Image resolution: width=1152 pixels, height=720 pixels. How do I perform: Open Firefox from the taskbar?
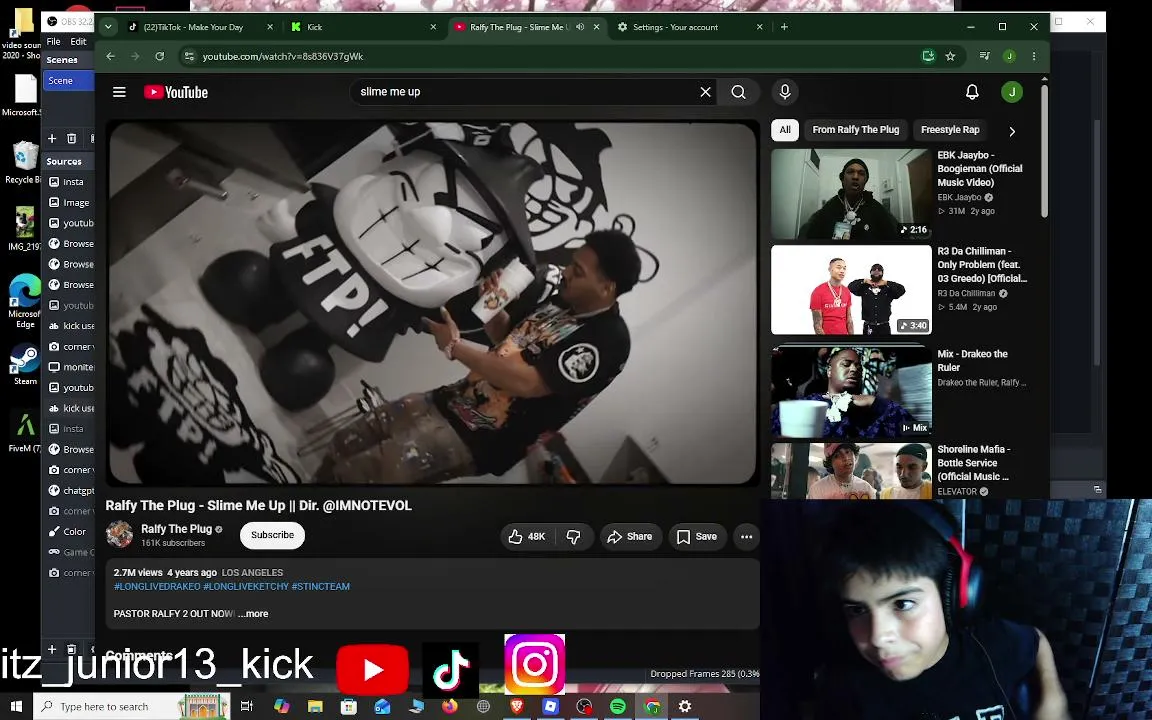tap(450, 706)
